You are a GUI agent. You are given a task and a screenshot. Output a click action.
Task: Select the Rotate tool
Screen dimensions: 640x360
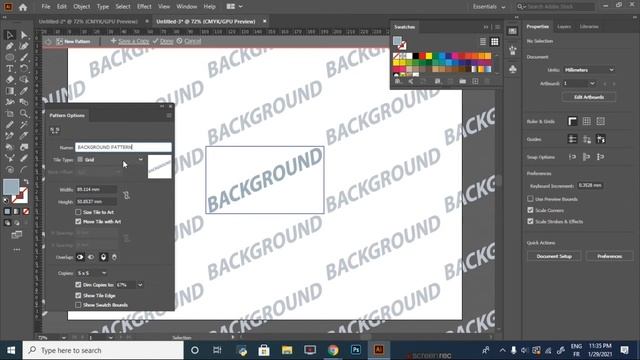[24, 69]
